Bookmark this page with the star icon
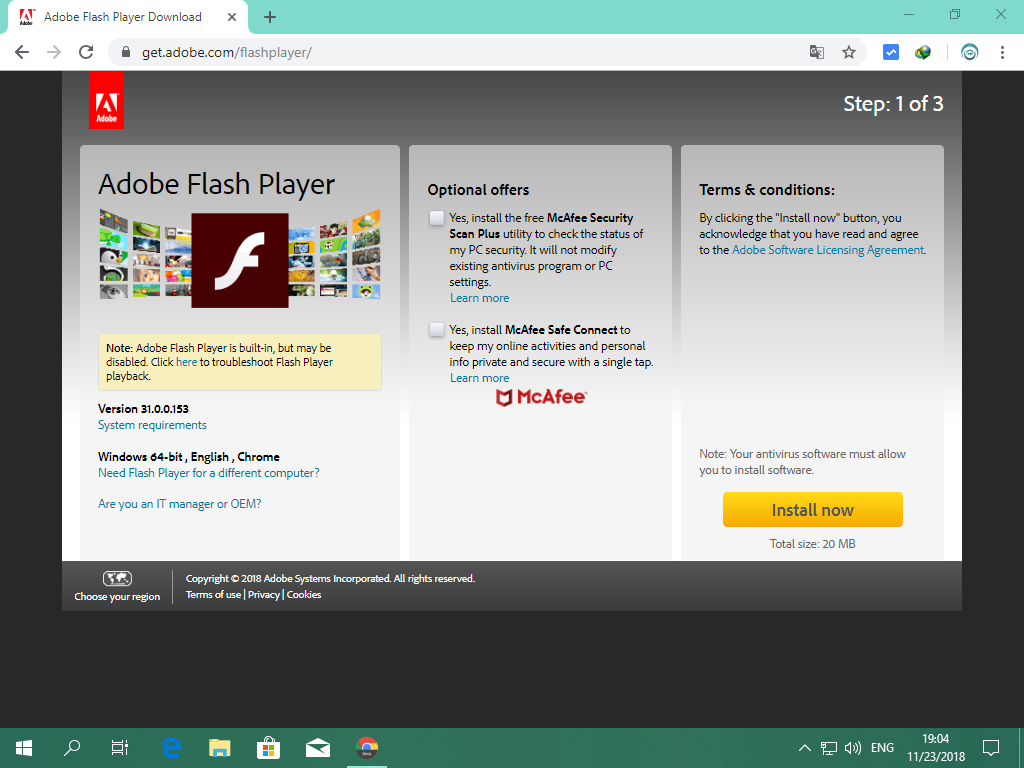 (x=848, y=52)
